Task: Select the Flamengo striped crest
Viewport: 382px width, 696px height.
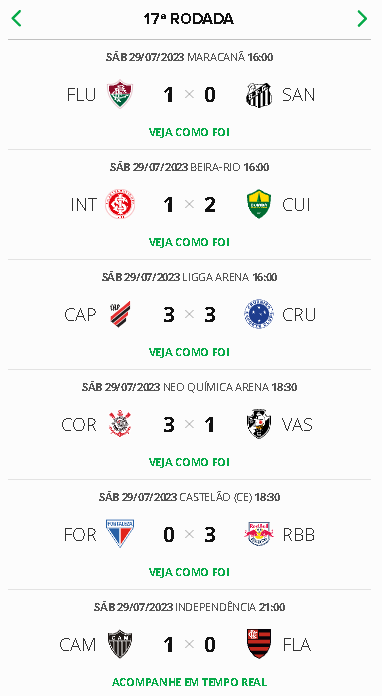Action: [259, 644]
